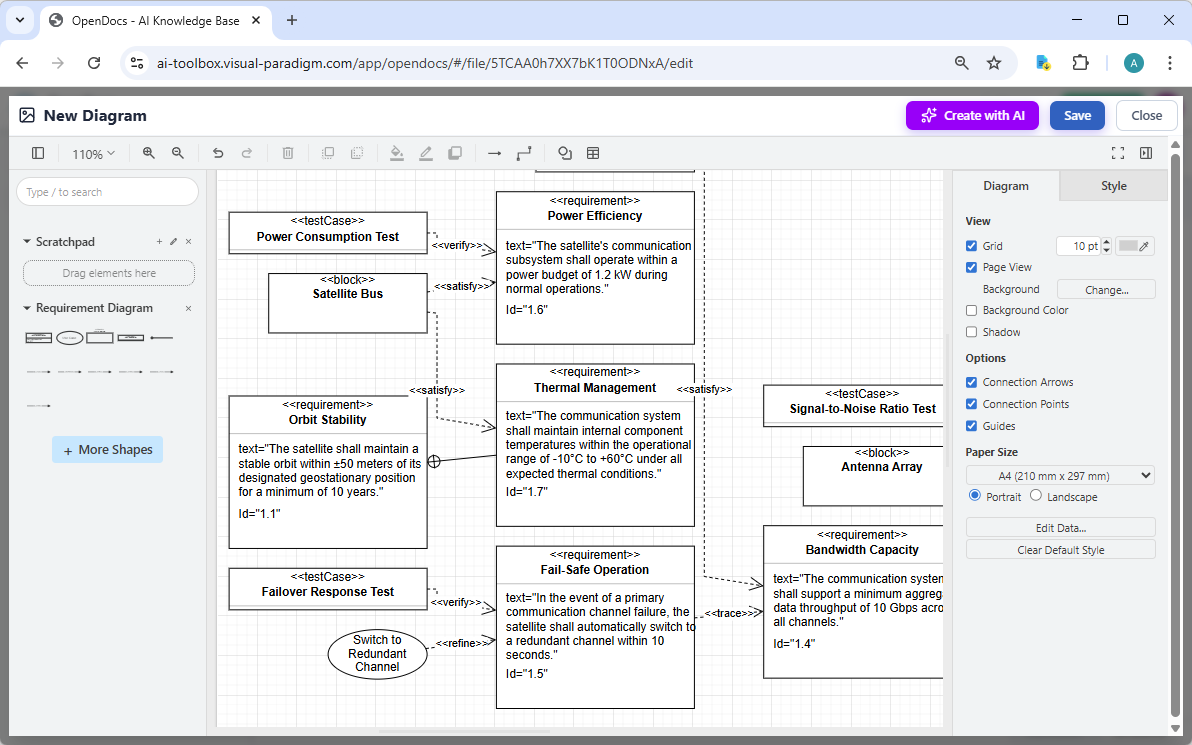Open the zoom percentage dropdown
This screenshot has height=745, width=1192.
click(x=93, y=153)
